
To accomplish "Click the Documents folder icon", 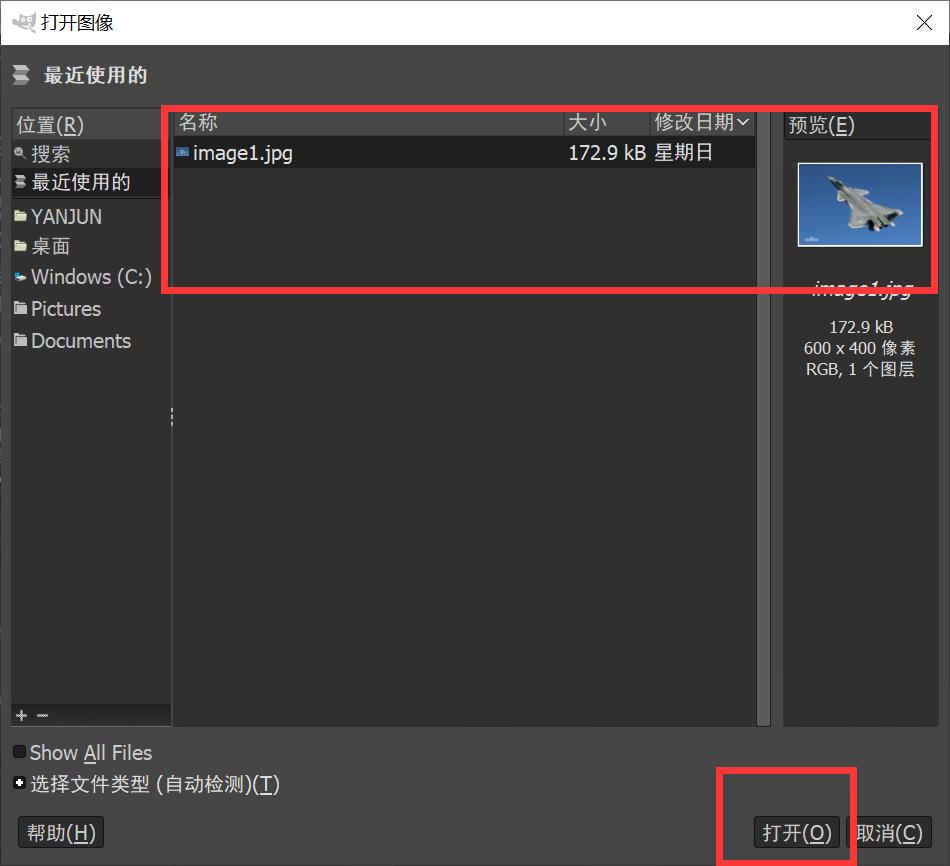I will pyautogui.click(x=21, y=341).
